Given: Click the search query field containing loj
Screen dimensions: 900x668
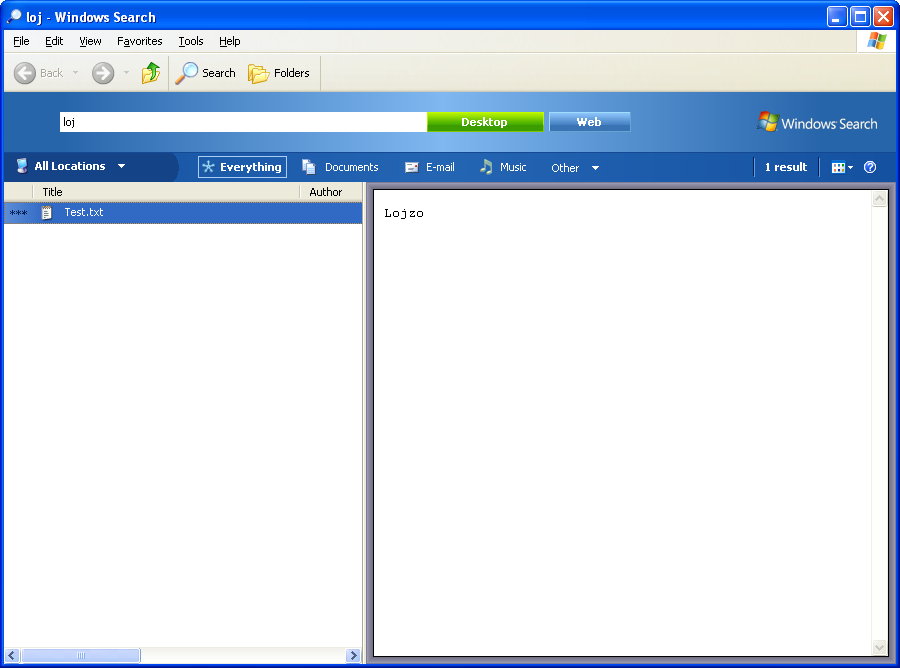Looking at the screenshot, I should click(243, 122).
